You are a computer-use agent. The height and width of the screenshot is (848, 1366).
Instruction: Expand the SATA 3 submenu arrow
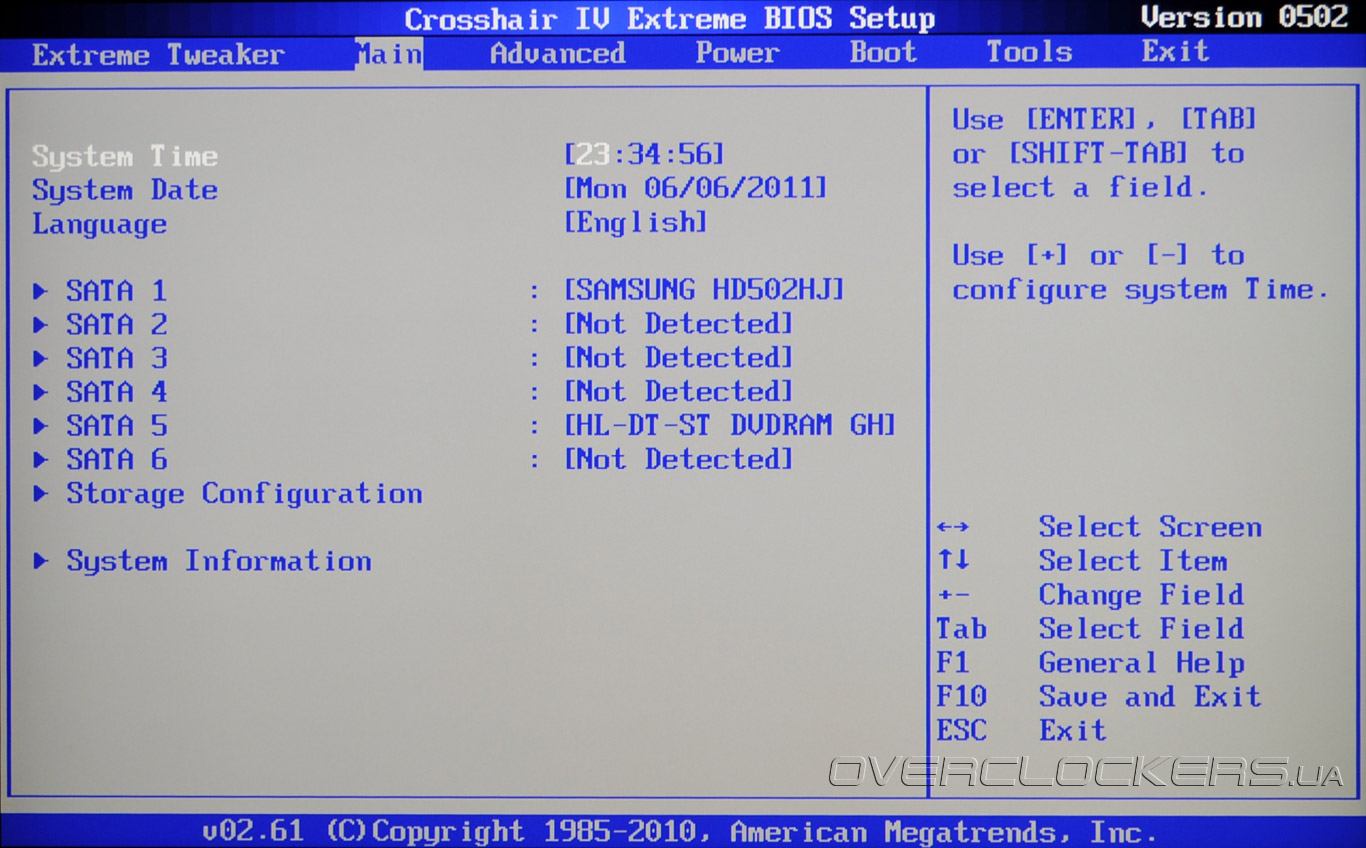[x=40, y=359]
